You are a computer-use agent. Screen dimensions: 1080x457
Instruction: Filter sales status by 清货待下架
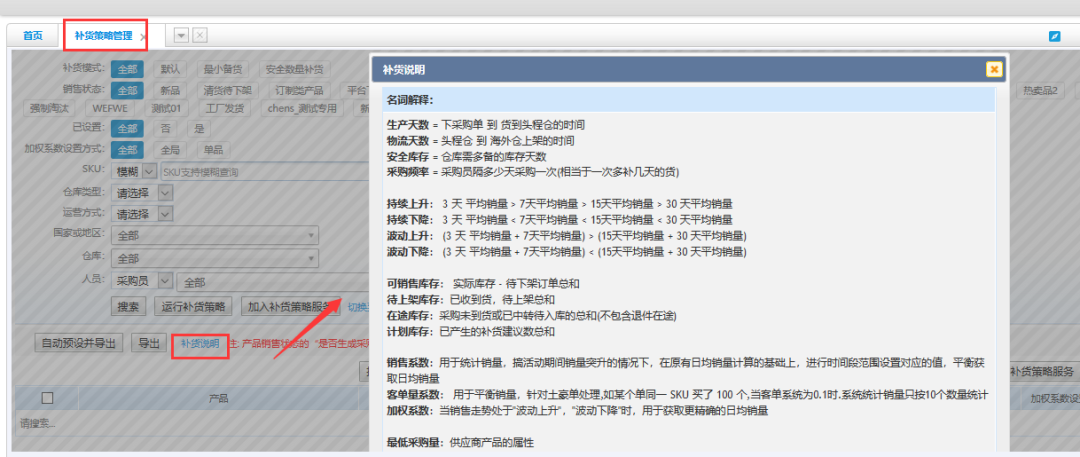pyautogui.click(x=227, y=90)
